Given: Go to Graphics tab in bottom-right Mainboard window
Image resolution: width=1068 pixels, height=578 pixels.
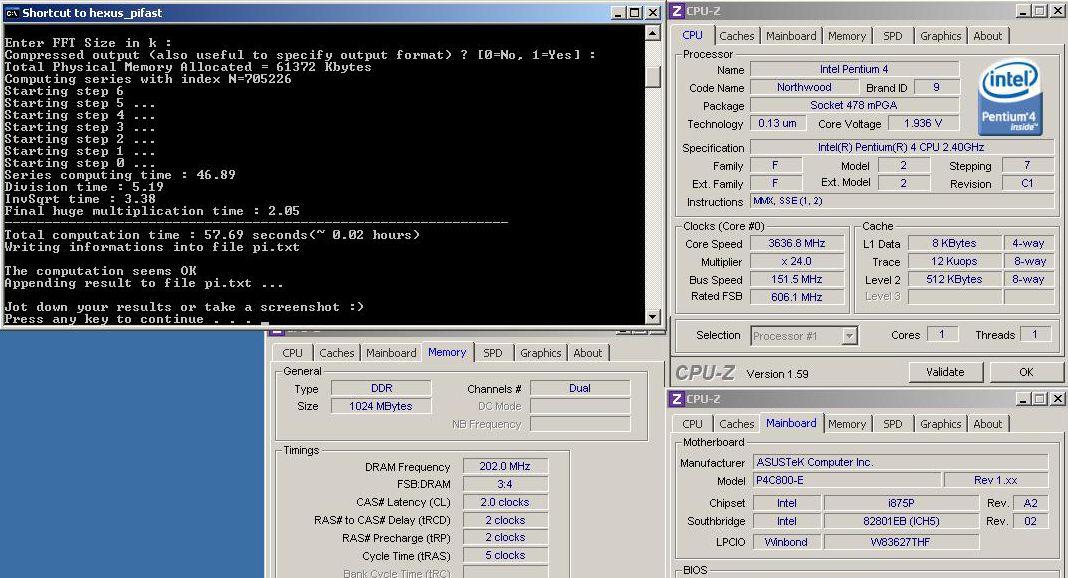Looking at the screenshot, I should click(x=941, y=423).
